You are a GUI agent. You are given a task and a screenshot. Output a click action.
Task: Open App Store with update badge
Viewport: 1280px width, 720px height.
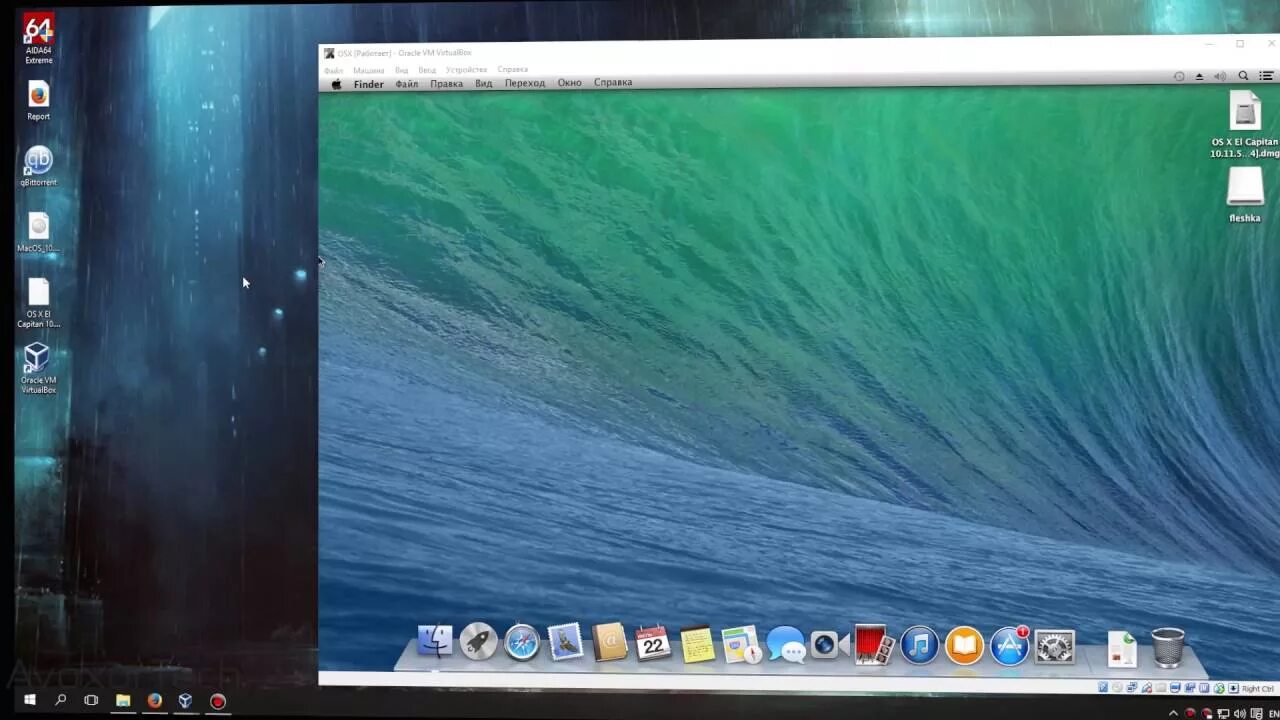1009,645
